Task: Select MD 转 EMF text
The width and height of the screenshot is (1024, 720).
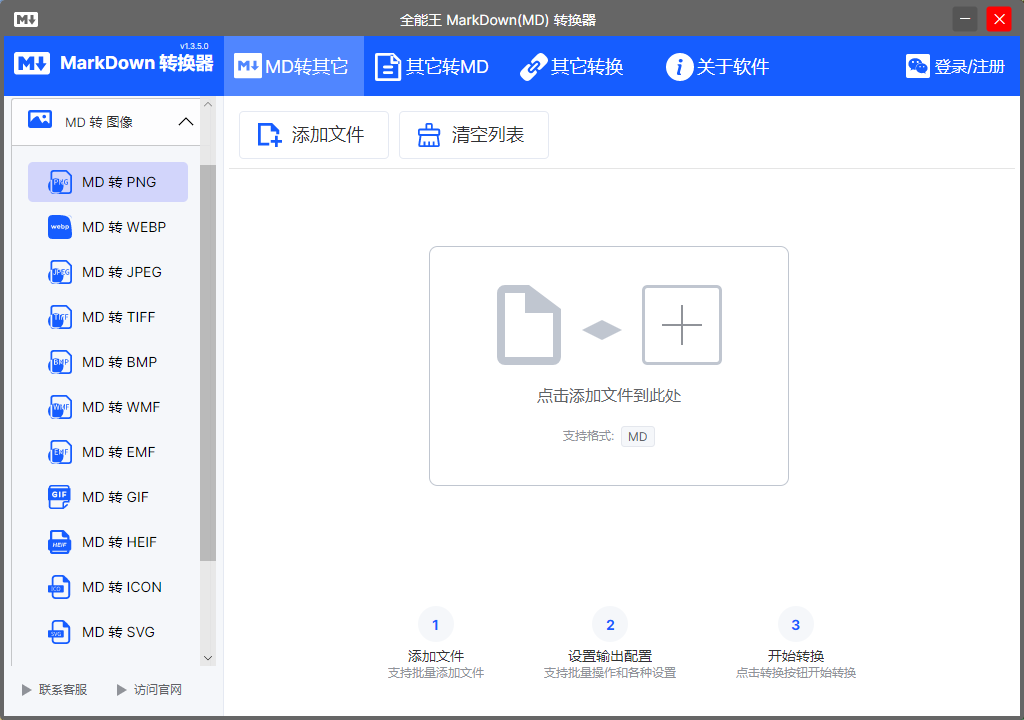Action: (x=119, y=453)
